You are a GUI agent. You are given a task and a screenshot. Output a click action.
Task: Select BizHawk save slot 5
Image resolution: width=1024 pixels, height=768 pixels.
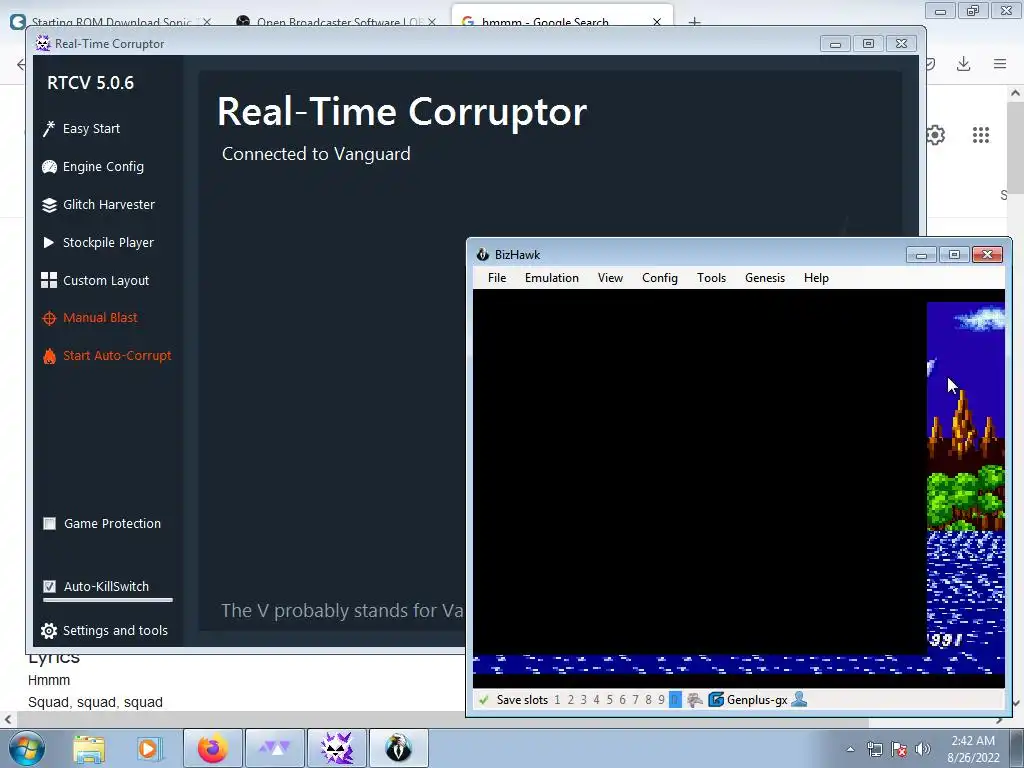[x=609, y=700]
